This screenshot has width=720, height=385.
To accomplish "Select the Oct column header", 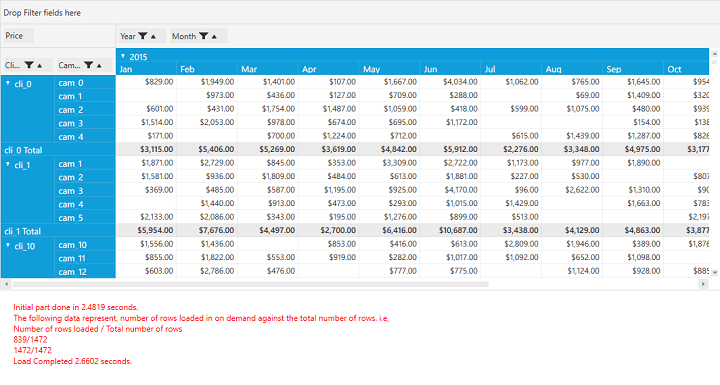I will click(x=686, y=69).
